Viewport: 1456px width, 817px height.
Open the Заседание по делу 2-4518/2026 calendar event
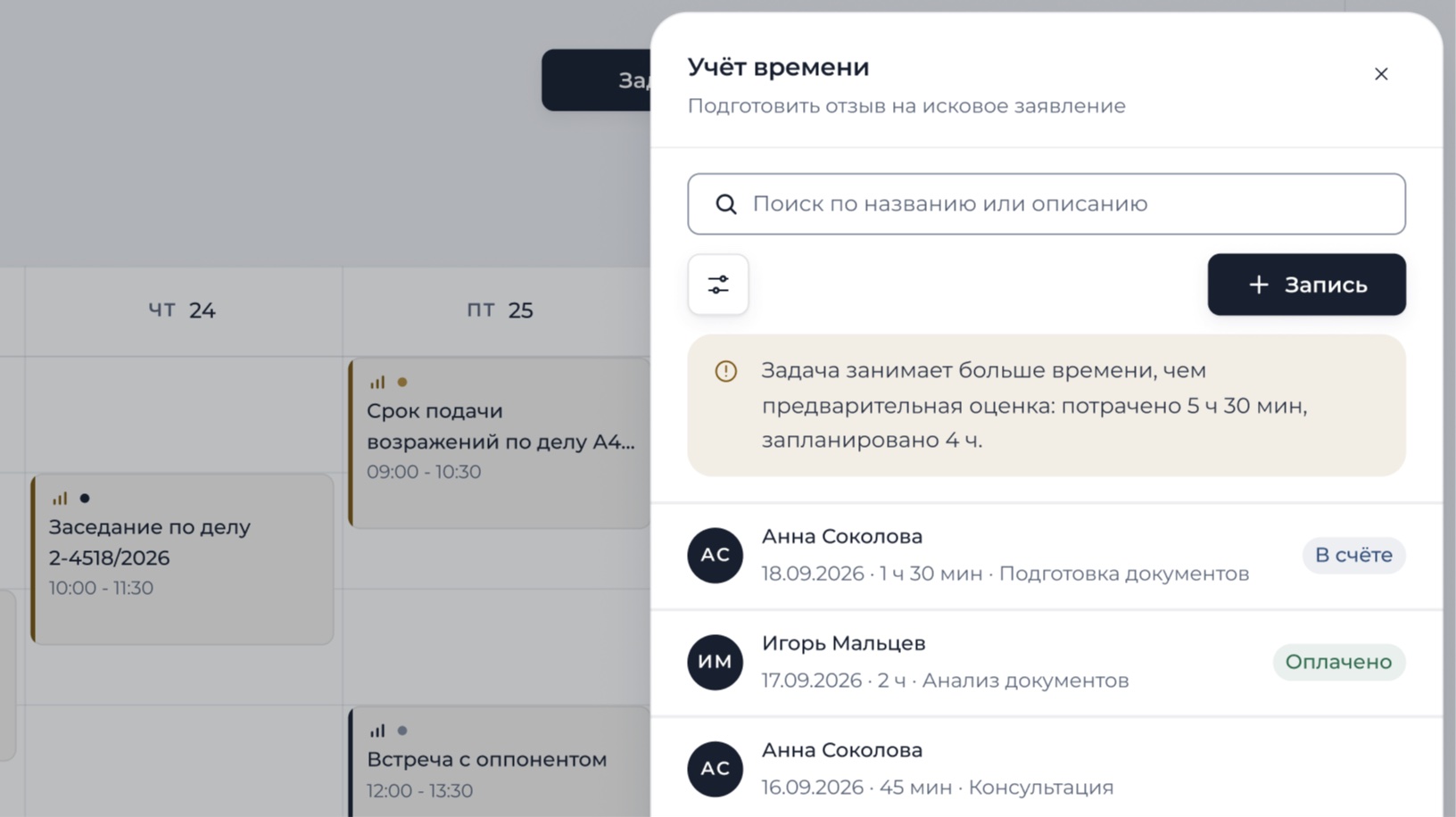(182, 559)
